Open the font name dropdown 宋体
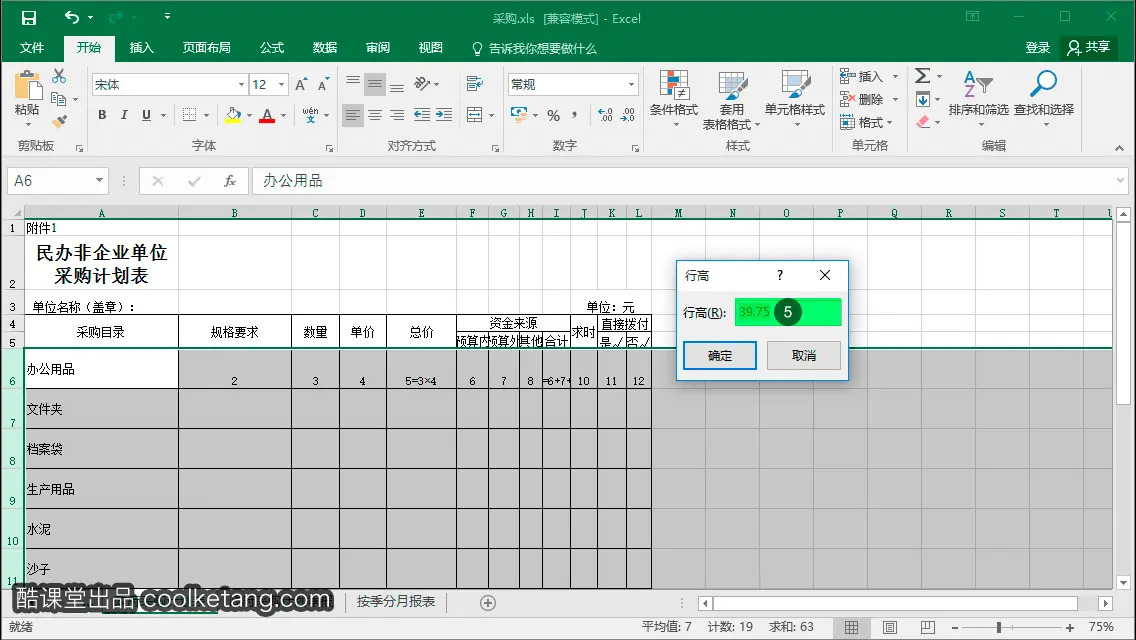The width and height of the screenshot is (1136, 640). (241, 85)
